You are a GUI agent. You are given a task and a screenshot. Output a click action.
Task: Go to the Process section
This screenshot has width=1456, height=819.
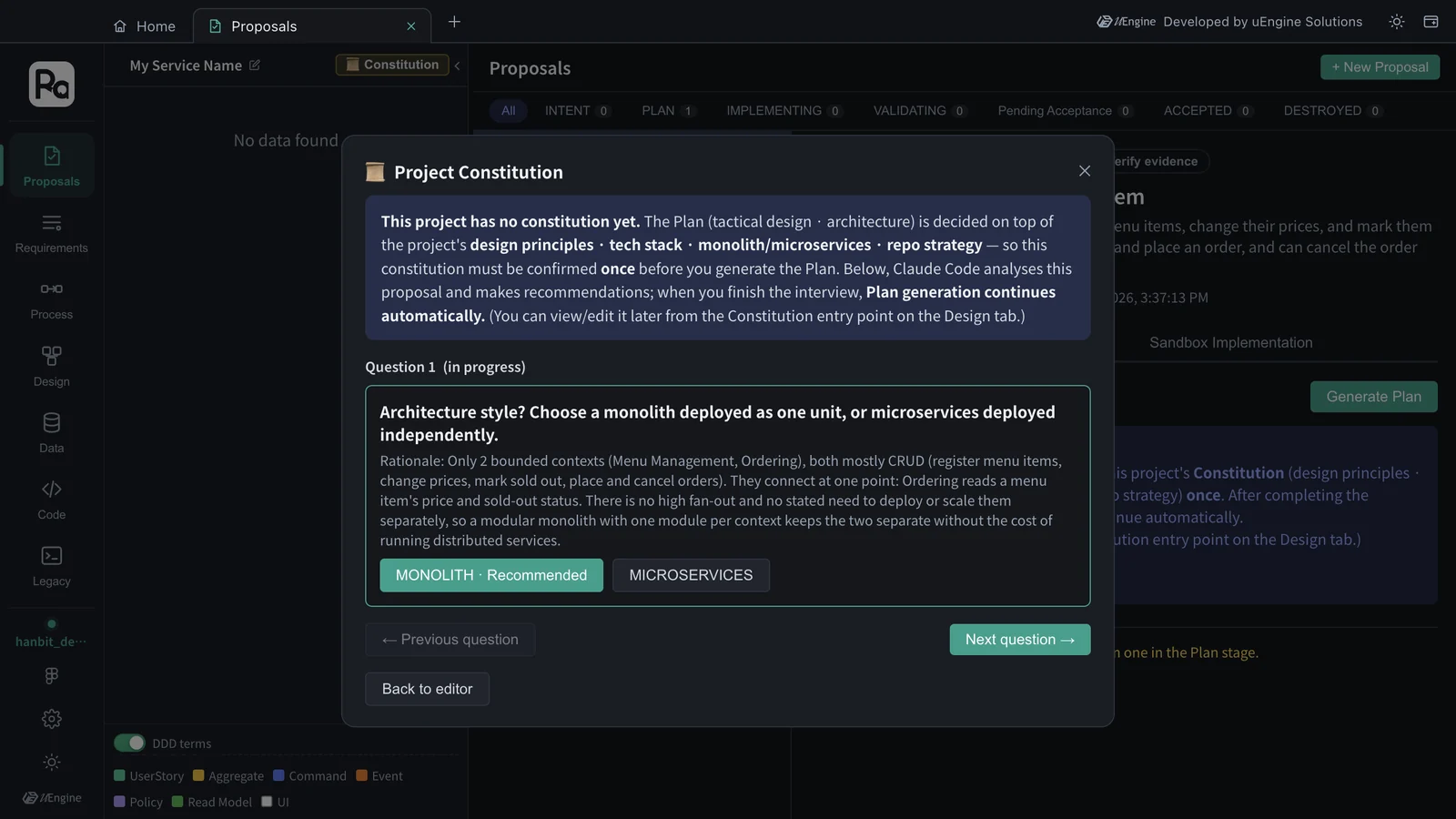coord(52,299)
